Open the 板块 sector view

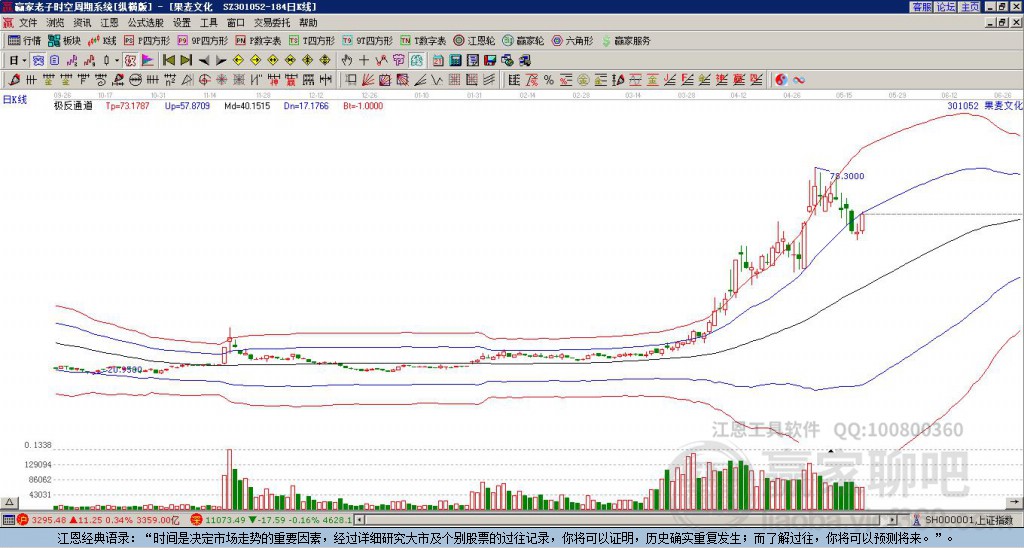[65, 40]
